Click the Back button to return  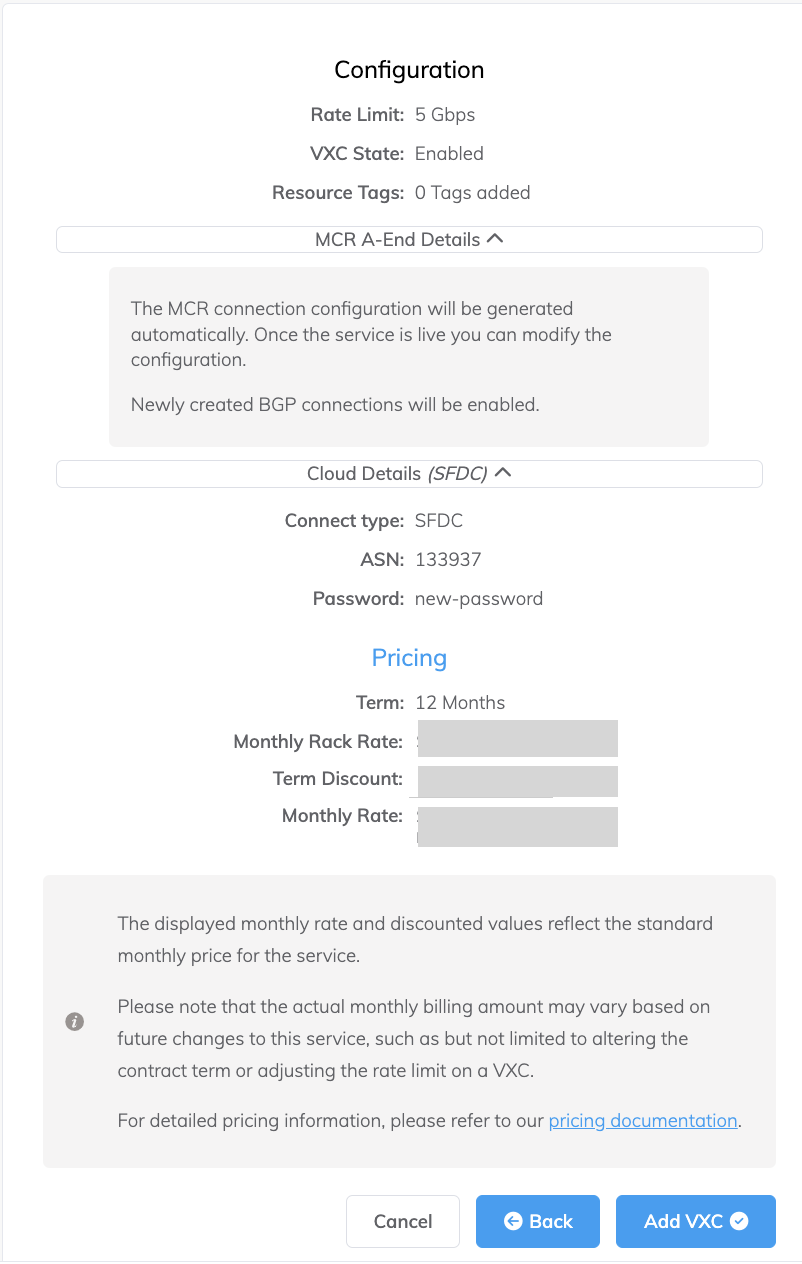coord(537,1221)
